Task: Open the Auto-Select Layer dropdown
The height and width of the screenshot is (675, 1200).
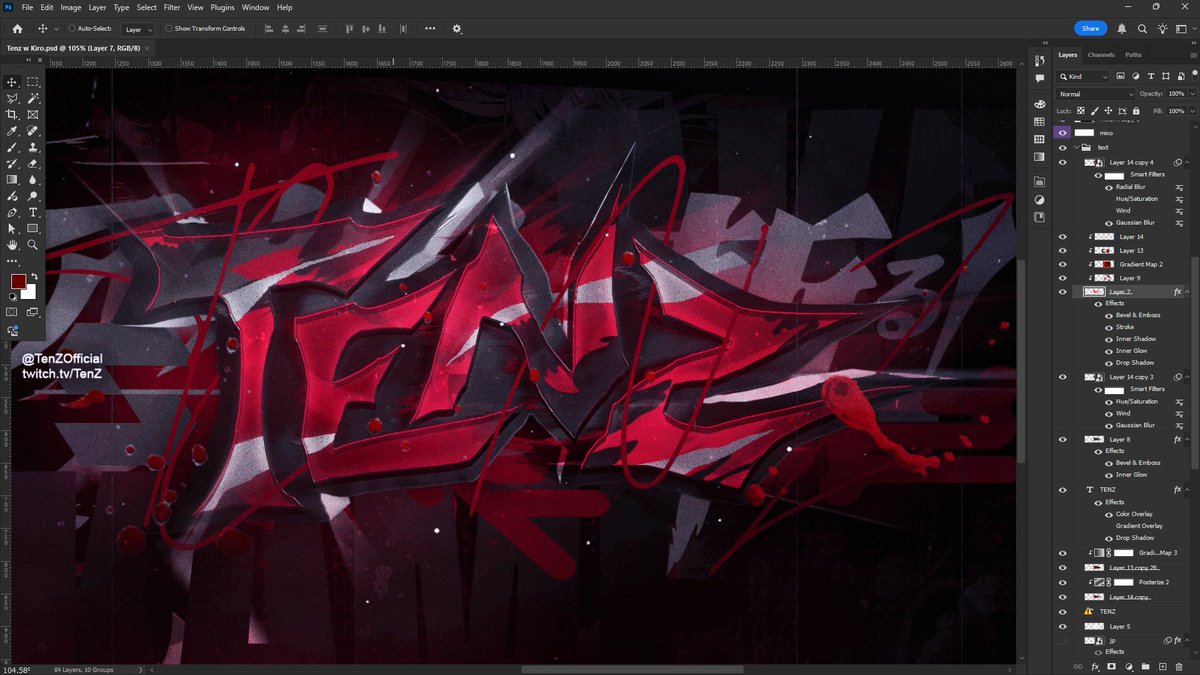Action: pos(138,29)
